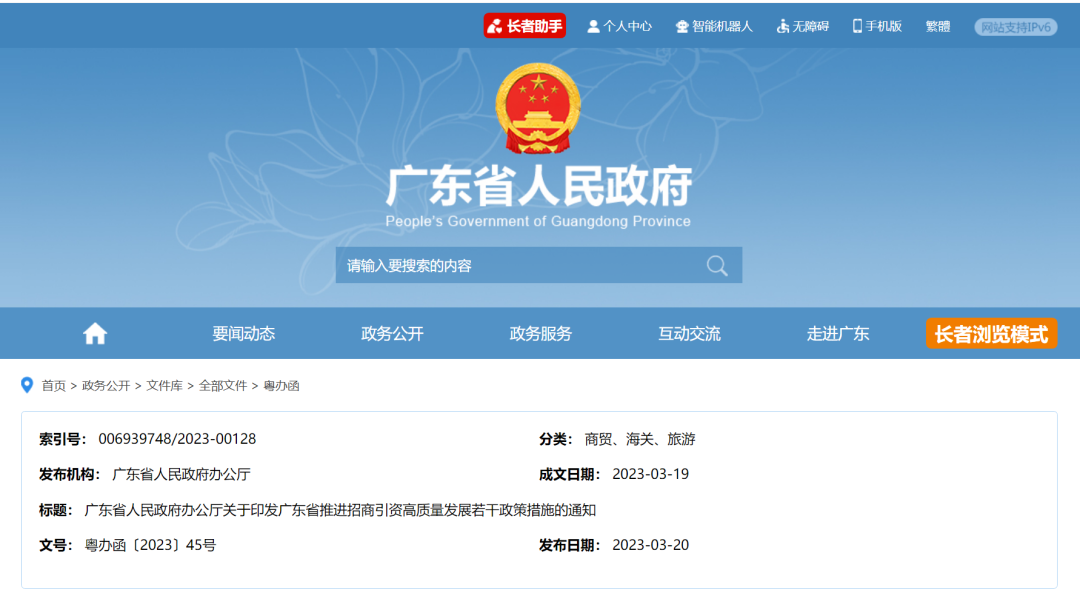The image size is (1080, 596).
Task: Open the 互动交流 nav tab
Action: coord(689,333)
